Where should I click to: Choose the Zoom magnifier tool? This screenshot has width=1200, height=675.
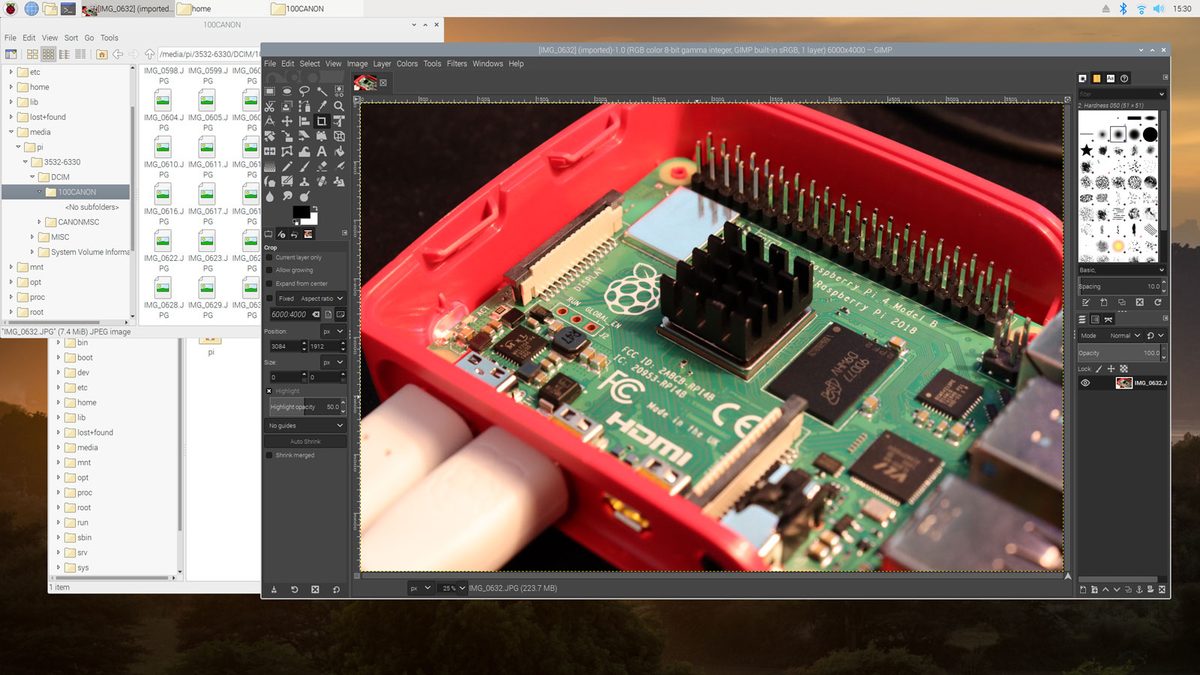[x=339, y=106]
